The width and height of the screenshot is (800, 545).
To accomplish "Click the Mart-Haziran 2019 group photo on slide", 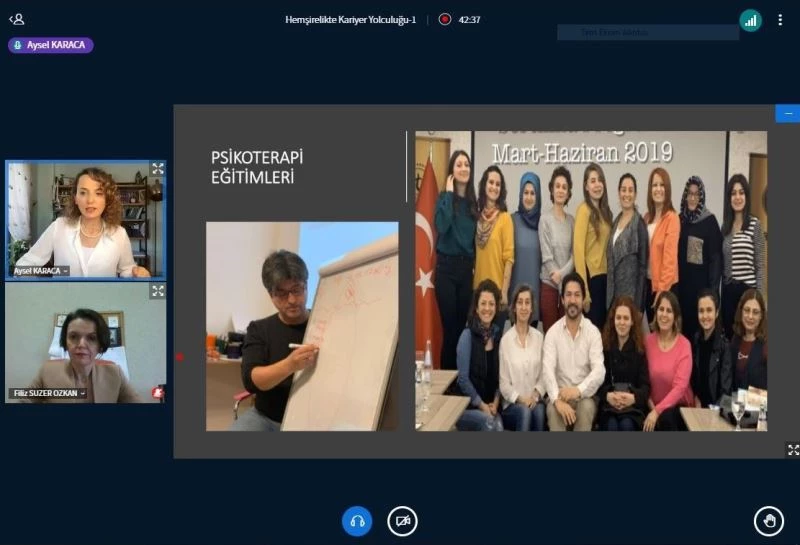I will tap(590, 280).
